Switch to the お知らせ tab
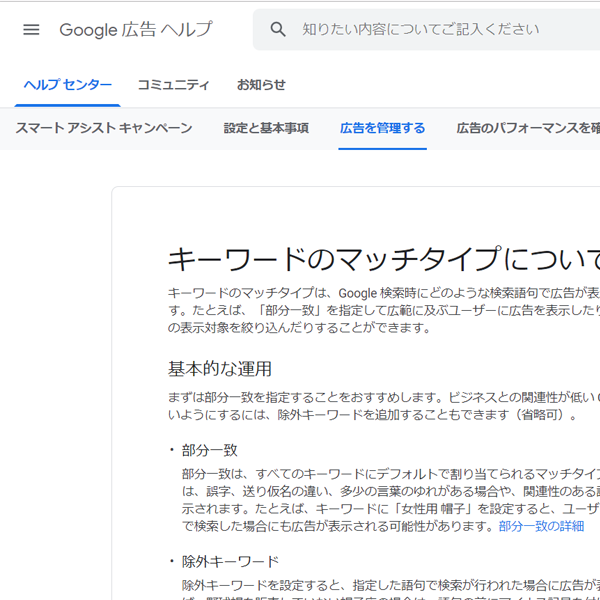This screenshot has width=600, height=600. [261, 85]
